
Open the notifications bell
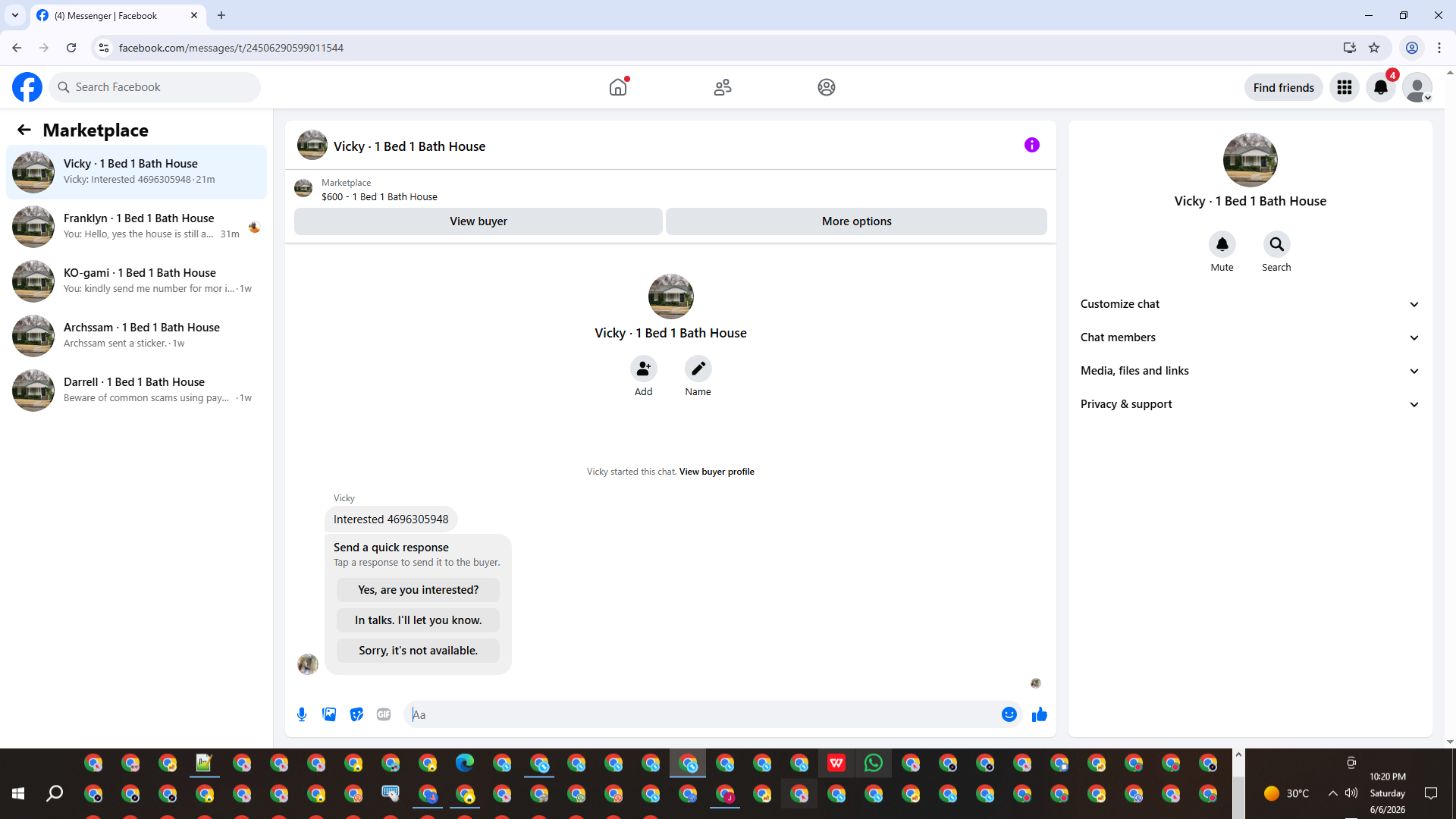(x=1381, y=87)
